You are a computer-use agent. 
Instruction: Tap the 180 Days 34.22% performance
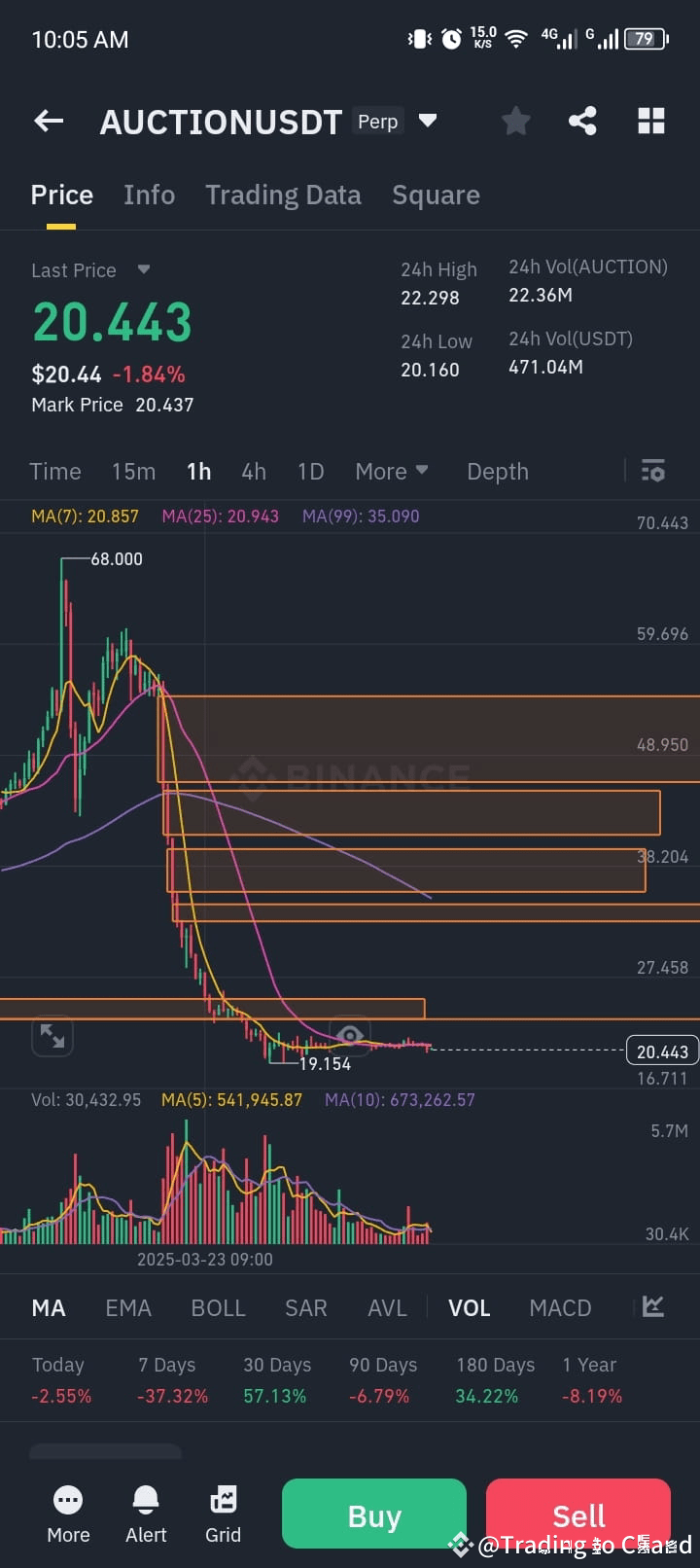click(x=495, y=1380)
